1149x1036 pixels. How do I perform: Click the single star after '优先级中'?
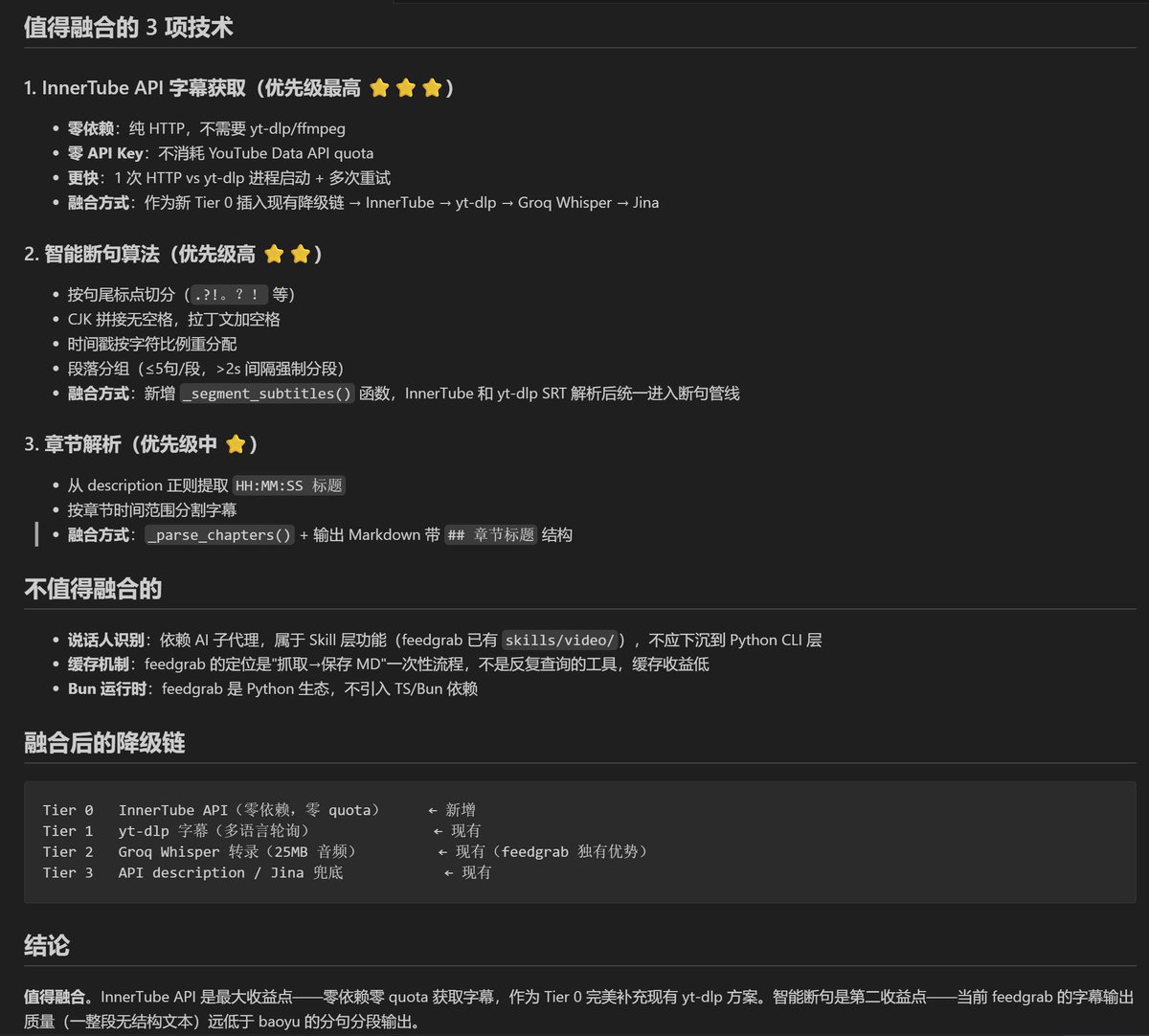pyautogui.click(x=236, y=444)
